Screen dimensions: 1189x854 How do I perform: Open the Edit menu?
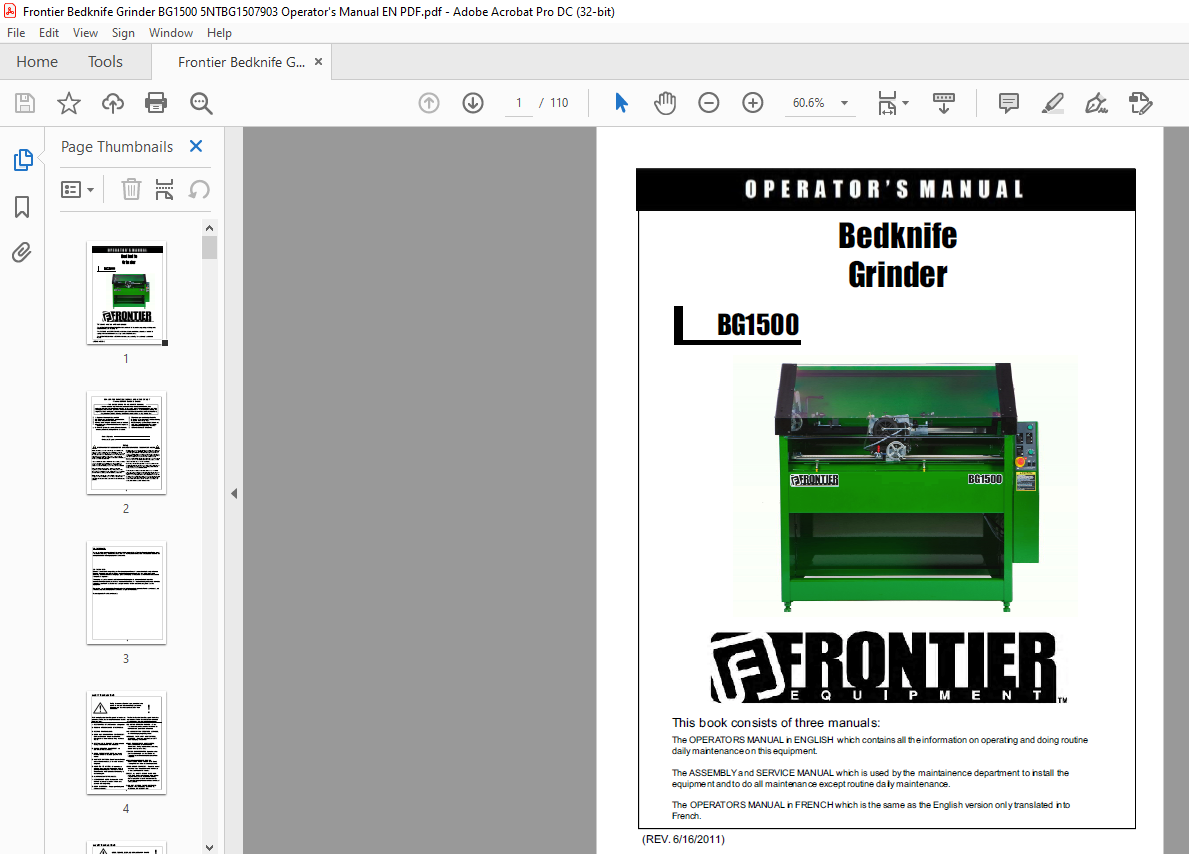(49, 33)
